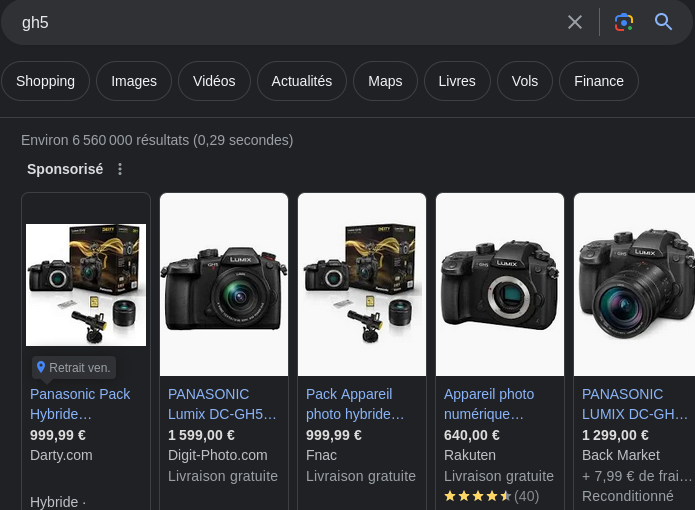The image size is (695, 510).
Task: Click the + 7,99 € de frais text
Action: (x=636, y=476)
